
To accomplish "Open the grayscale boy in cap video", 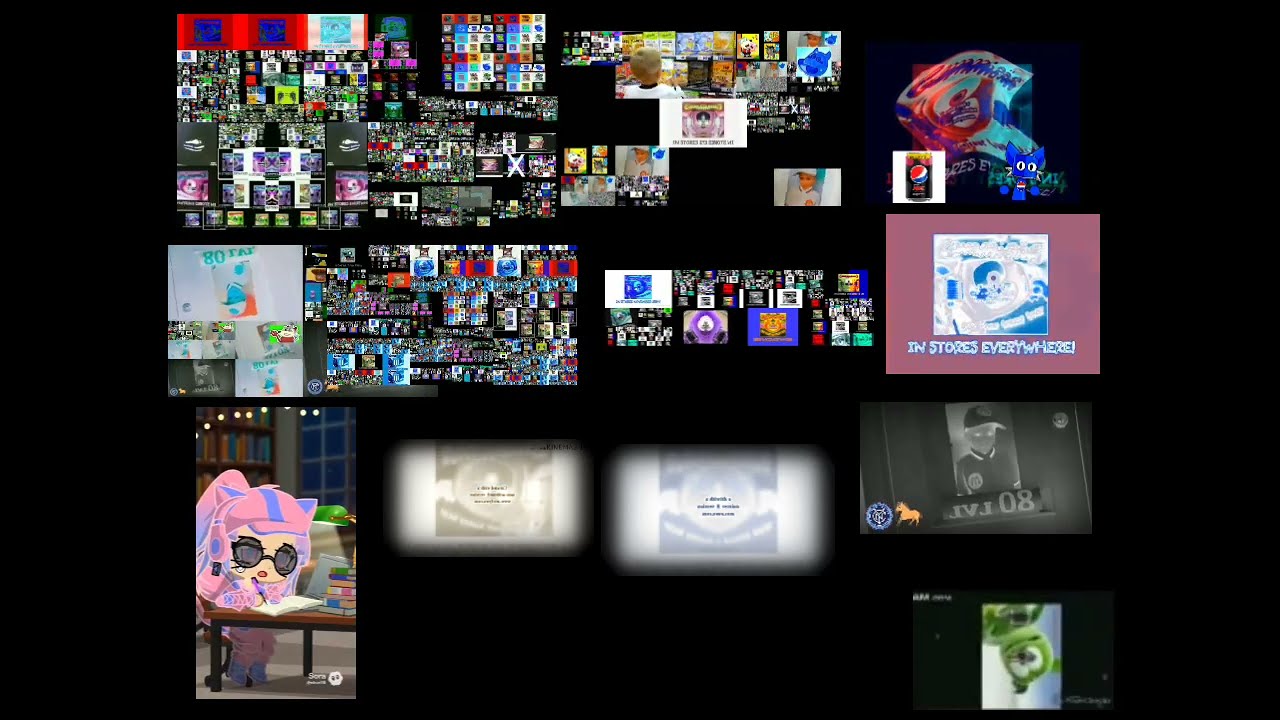I will (976, 468).
